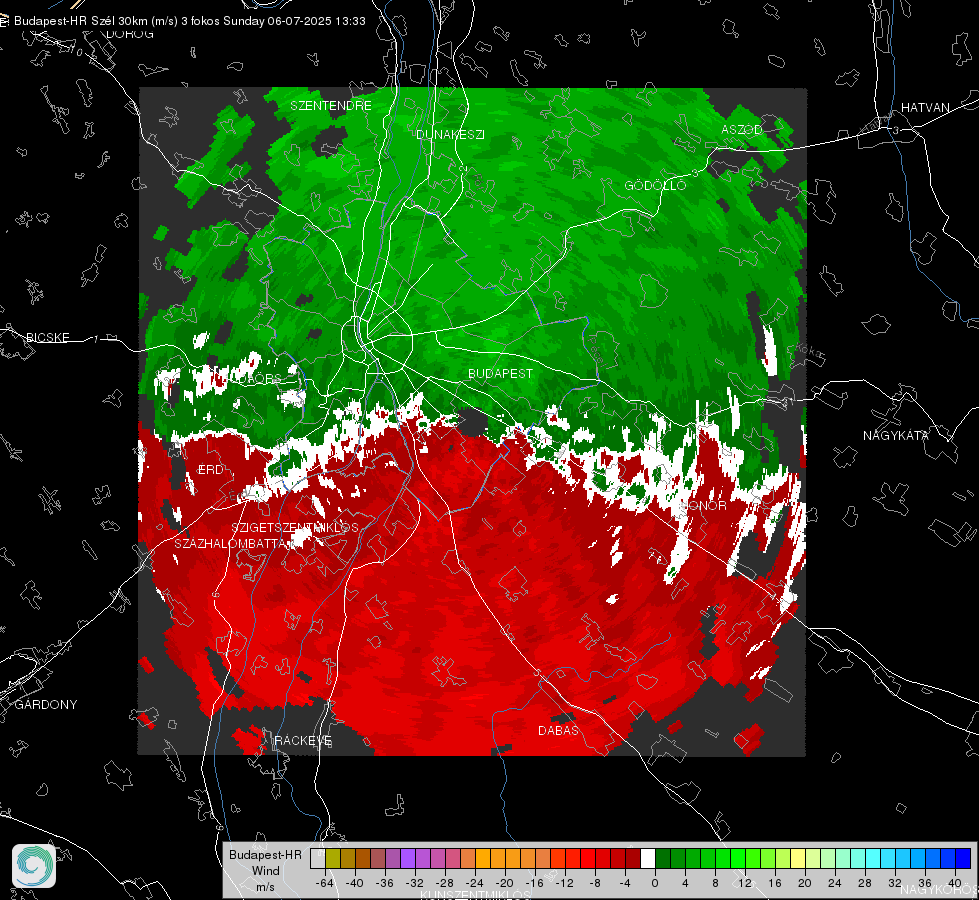Click the swirl logo icon in the corner
The image size is (979, 900).
34,866
